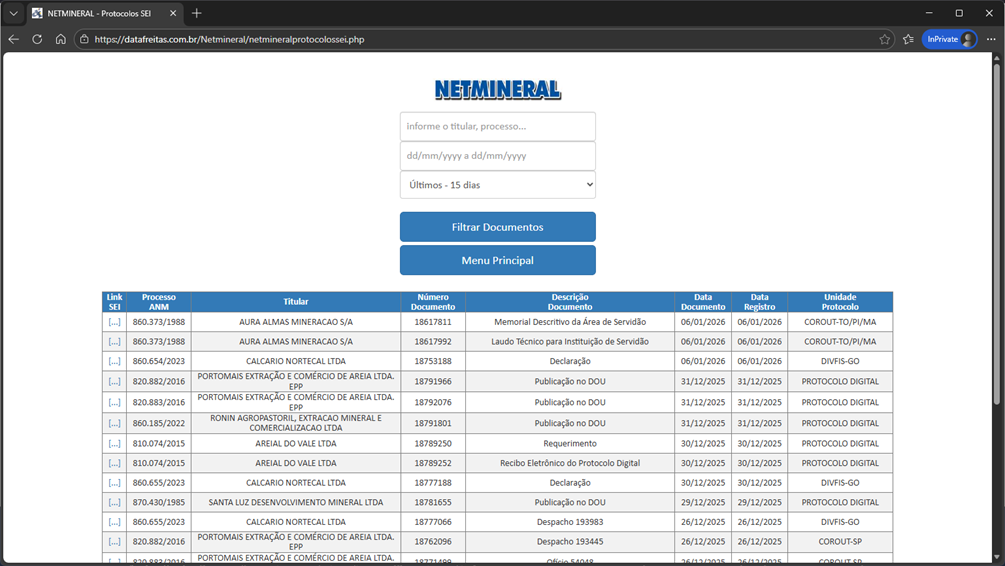The height and width of the screenshot is (566, 1005).
Task: Click the scrollbar down arrow
Action: (996, 558)
